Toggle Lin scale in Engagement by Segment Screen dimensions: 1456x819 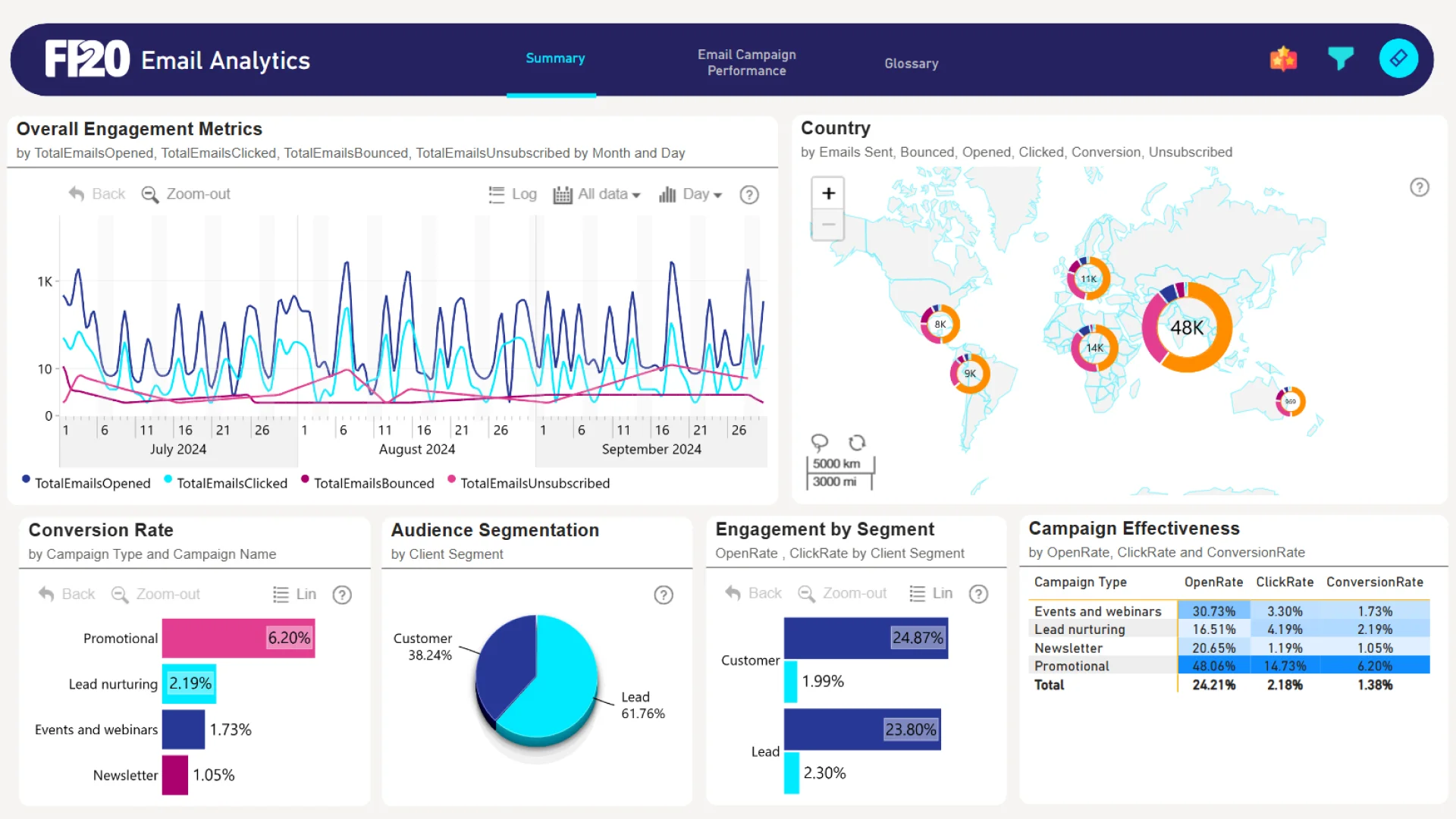(x=931, y=594)
